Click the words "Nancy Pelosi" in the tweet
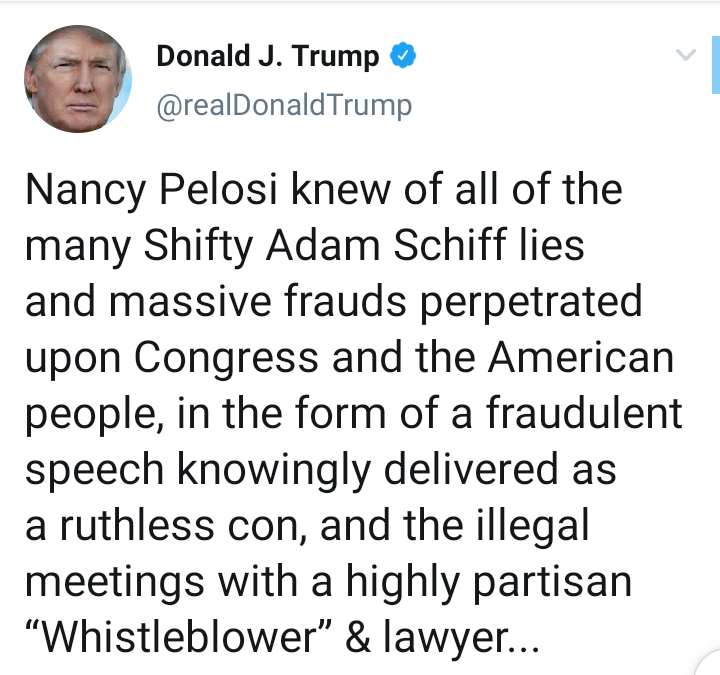Viewport: 720px width, 675px height. (152, 189)
